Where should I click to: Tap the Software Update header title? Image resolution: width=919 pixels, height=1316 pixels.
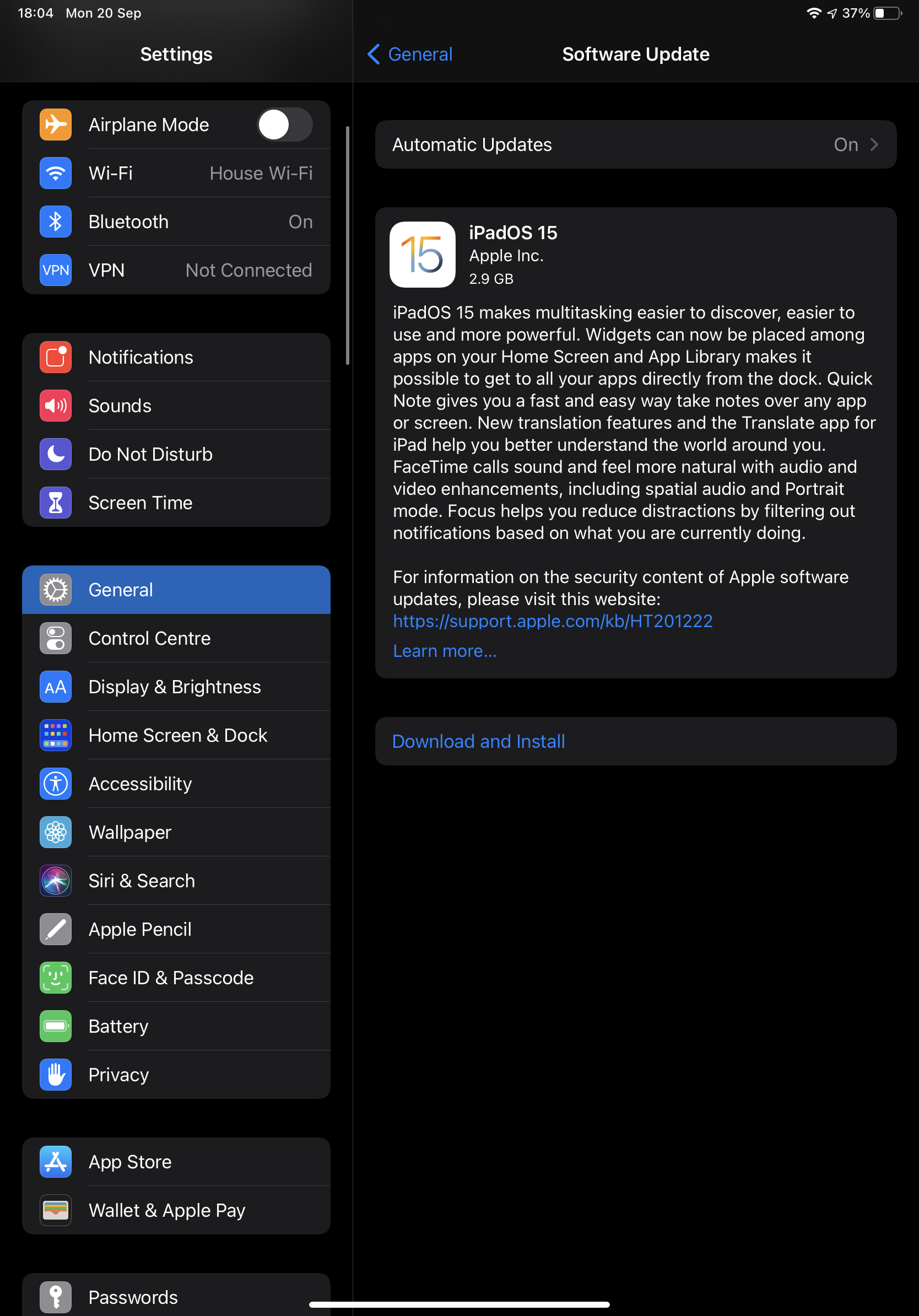click(635, 55)
